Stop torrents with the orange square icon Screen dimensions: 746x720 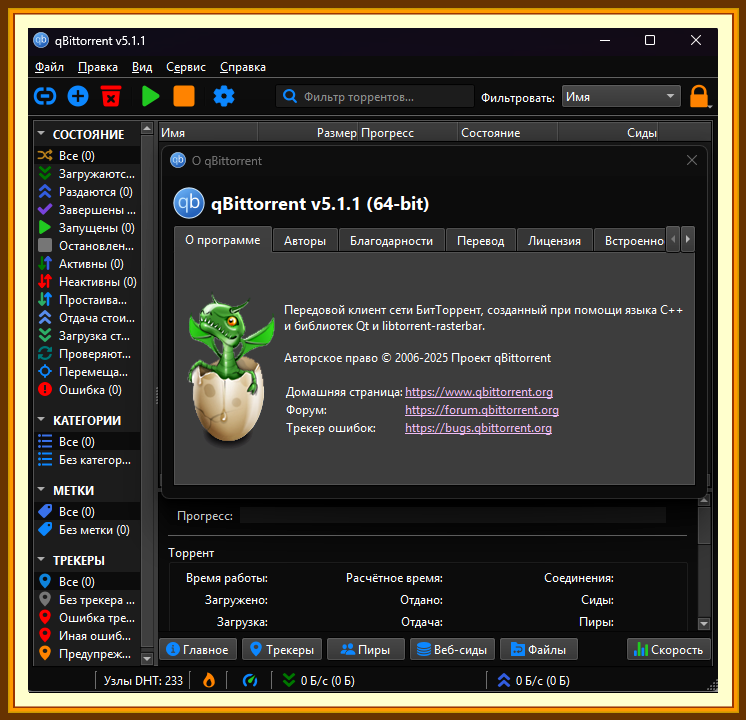(184, 97)
